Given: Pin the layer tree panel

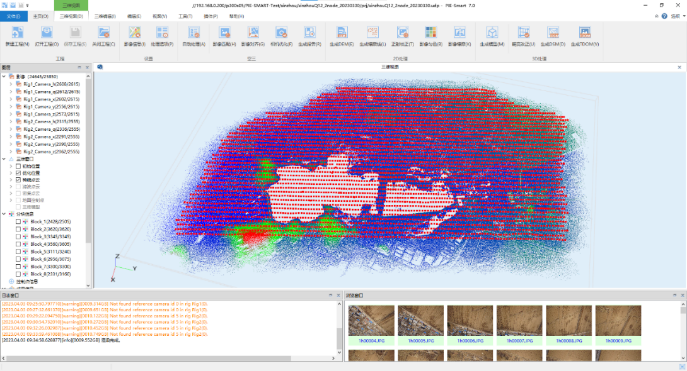Looking at the screenshot, I should click(79, 67).
